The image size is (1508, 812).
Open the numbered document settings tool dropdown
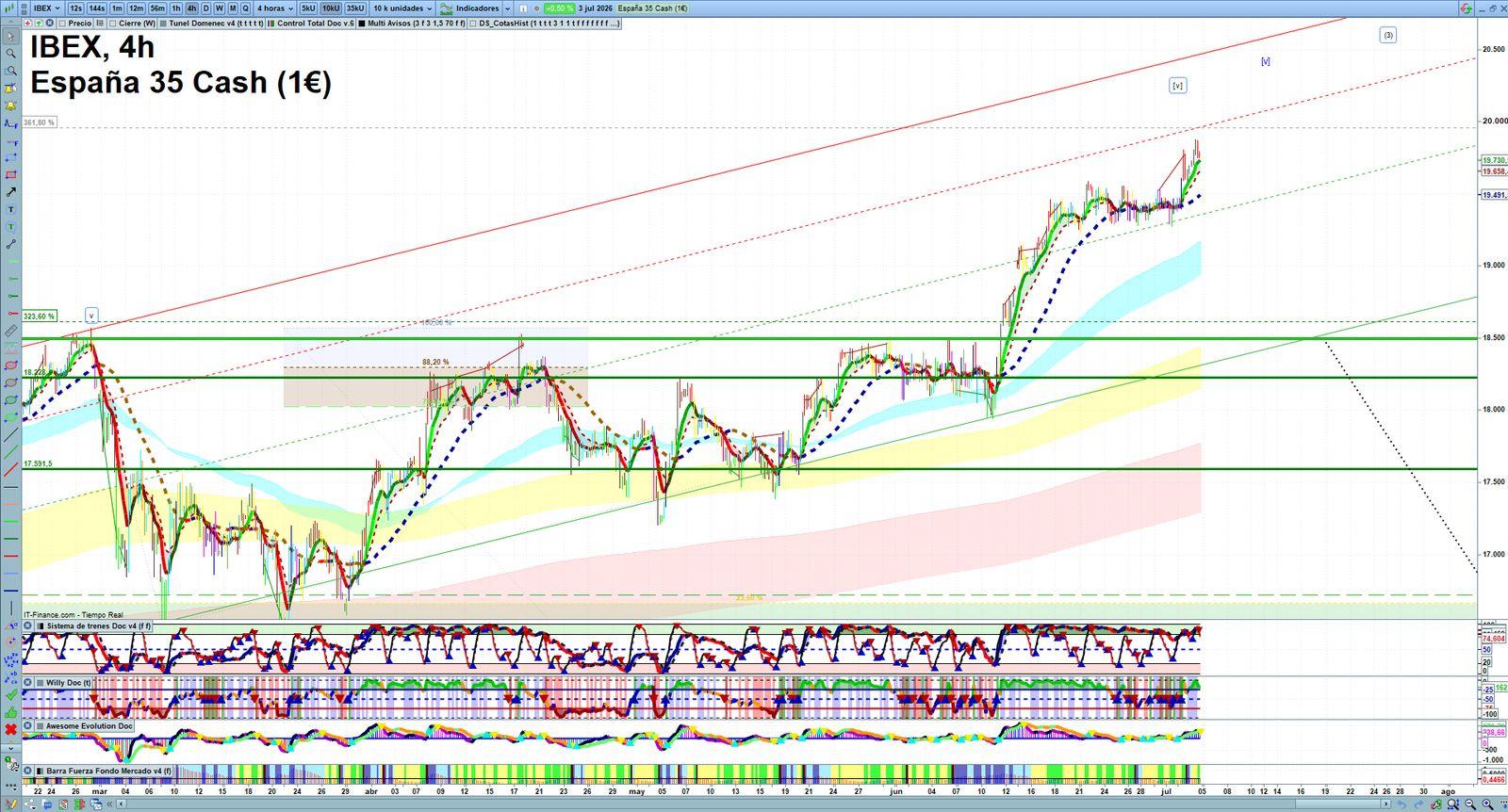click(11, 762)
